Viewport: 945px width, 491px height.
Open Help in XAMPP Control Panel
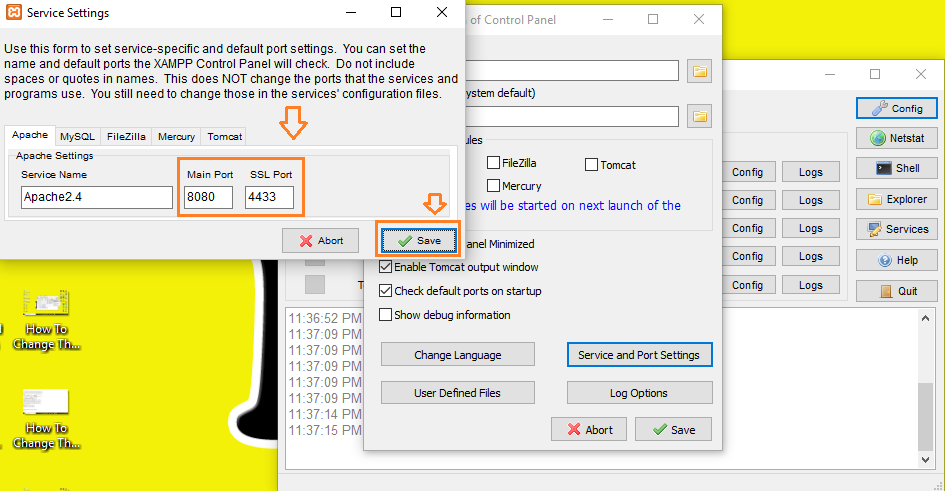(x=897, y=260)
